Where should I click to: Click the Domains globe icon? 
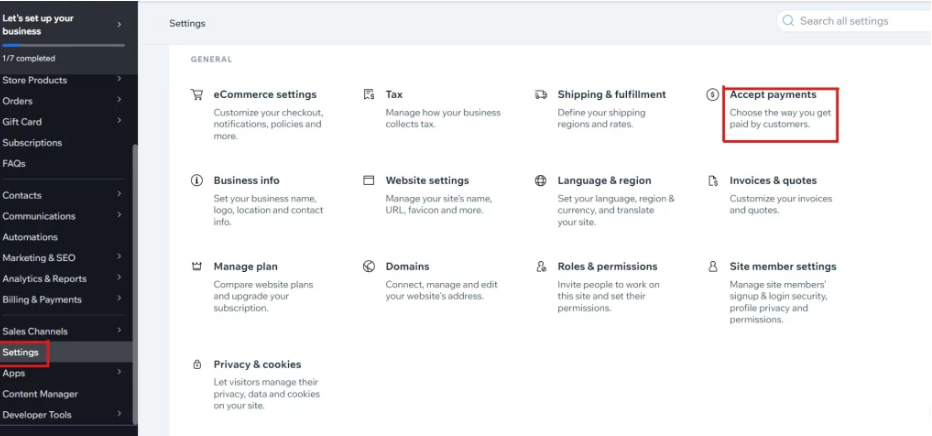[369, 267]
